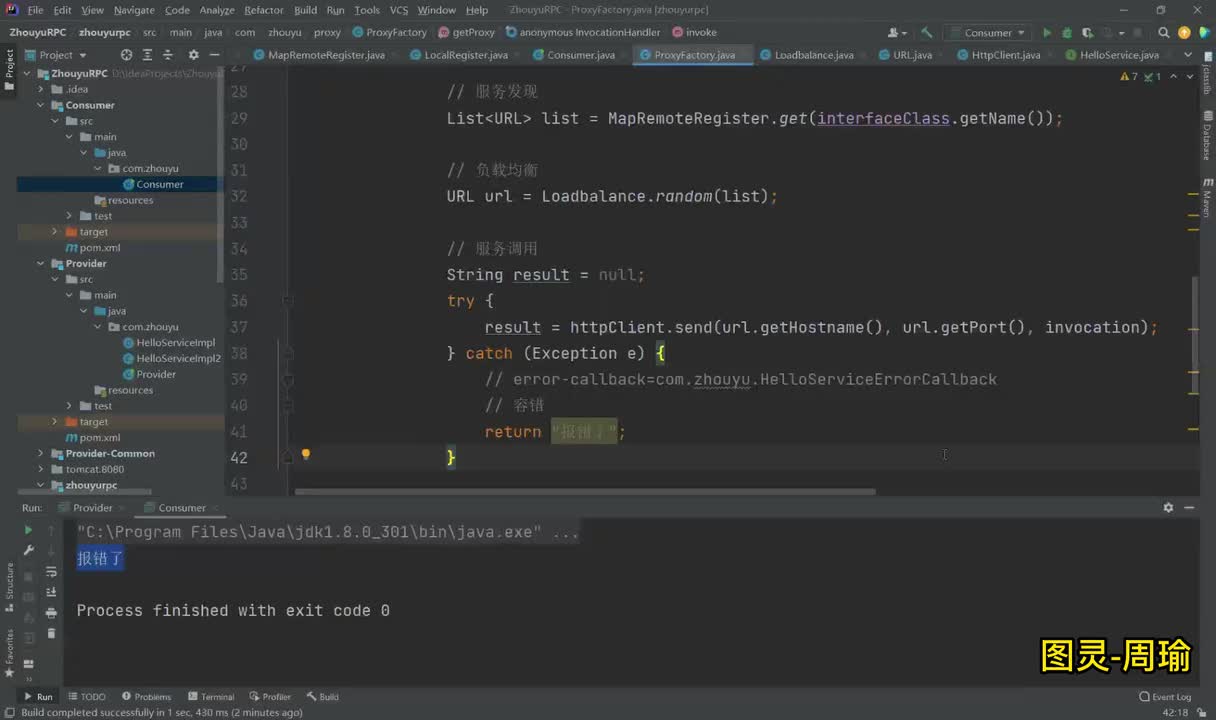Expand all in Project panel
The image size is (1216, 720).
[148, 55]
